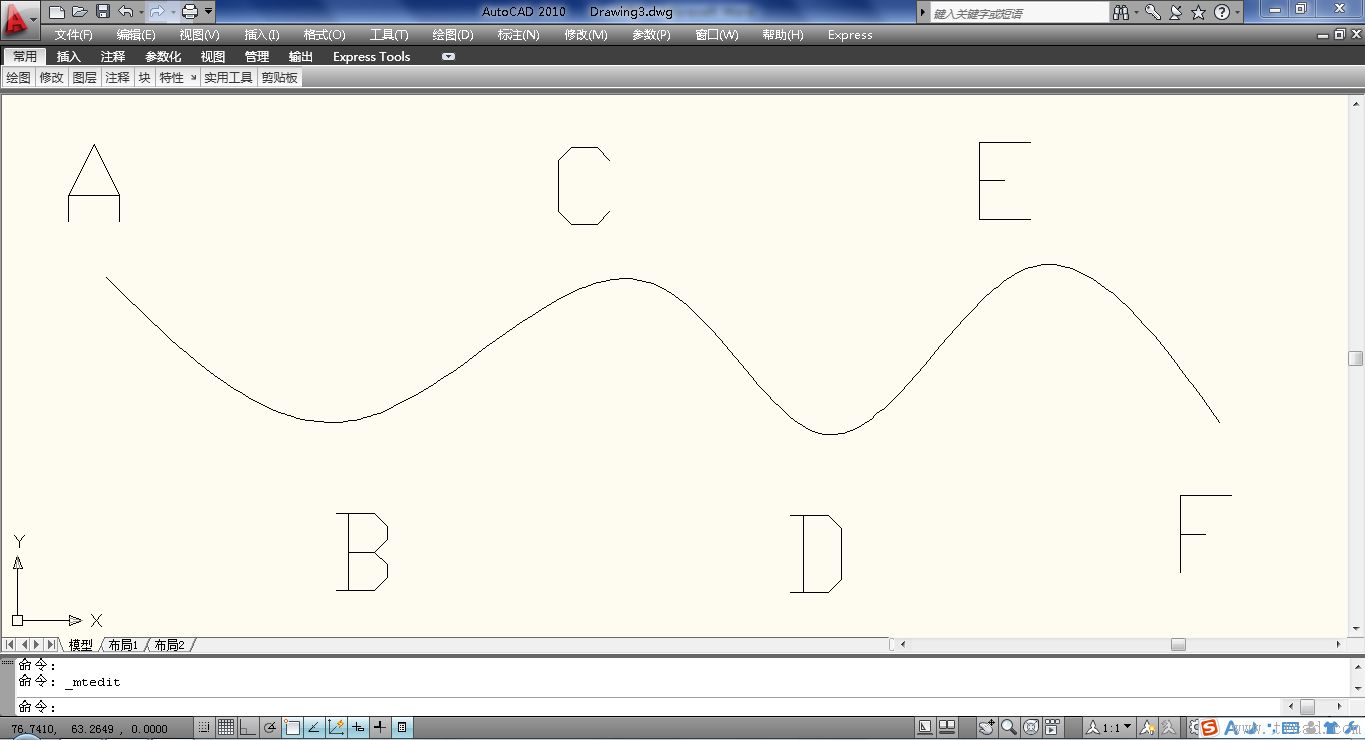
Task: Expand the 图层 ribbon panel
Action: tap(85, 78)
